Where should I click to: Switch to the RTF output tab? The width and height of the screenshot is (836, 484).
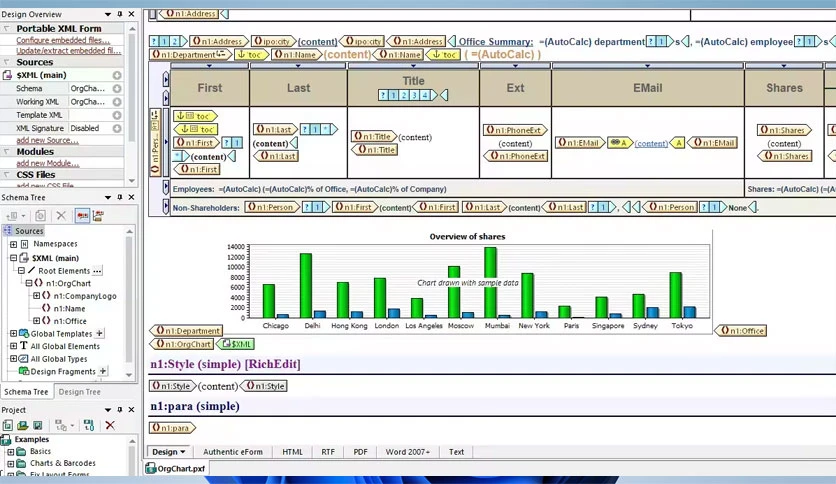[x=328, y=451]
